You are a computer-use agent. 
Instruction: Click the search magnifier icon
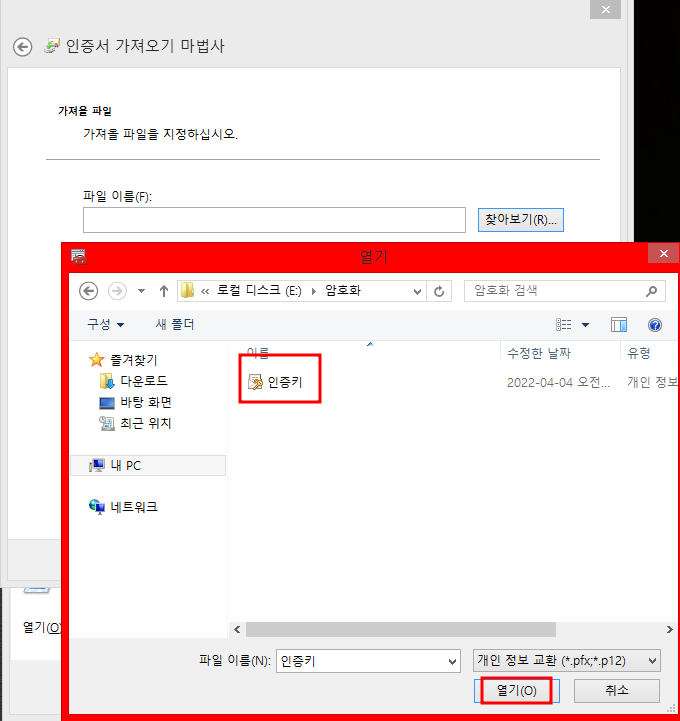coord(651,291)
